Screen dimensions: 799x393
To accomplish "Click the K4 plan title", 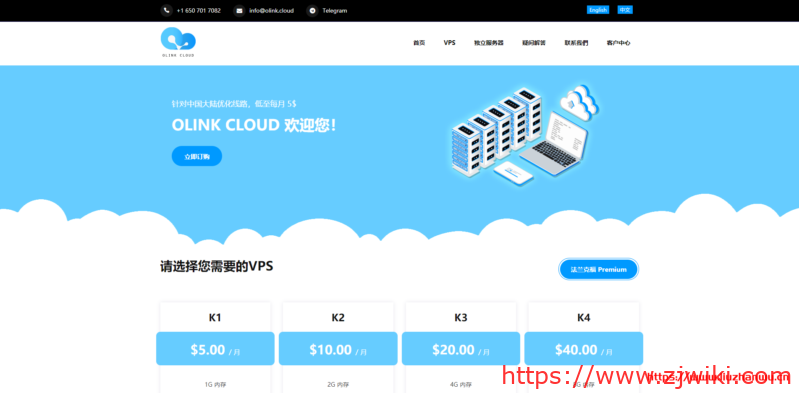I will pos(583,318).
